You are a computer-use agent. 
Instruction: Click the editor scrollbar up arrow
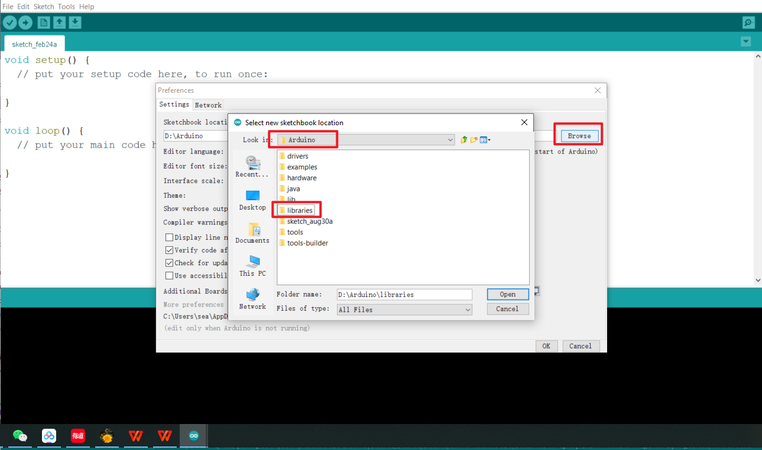[x=758, y=56]
